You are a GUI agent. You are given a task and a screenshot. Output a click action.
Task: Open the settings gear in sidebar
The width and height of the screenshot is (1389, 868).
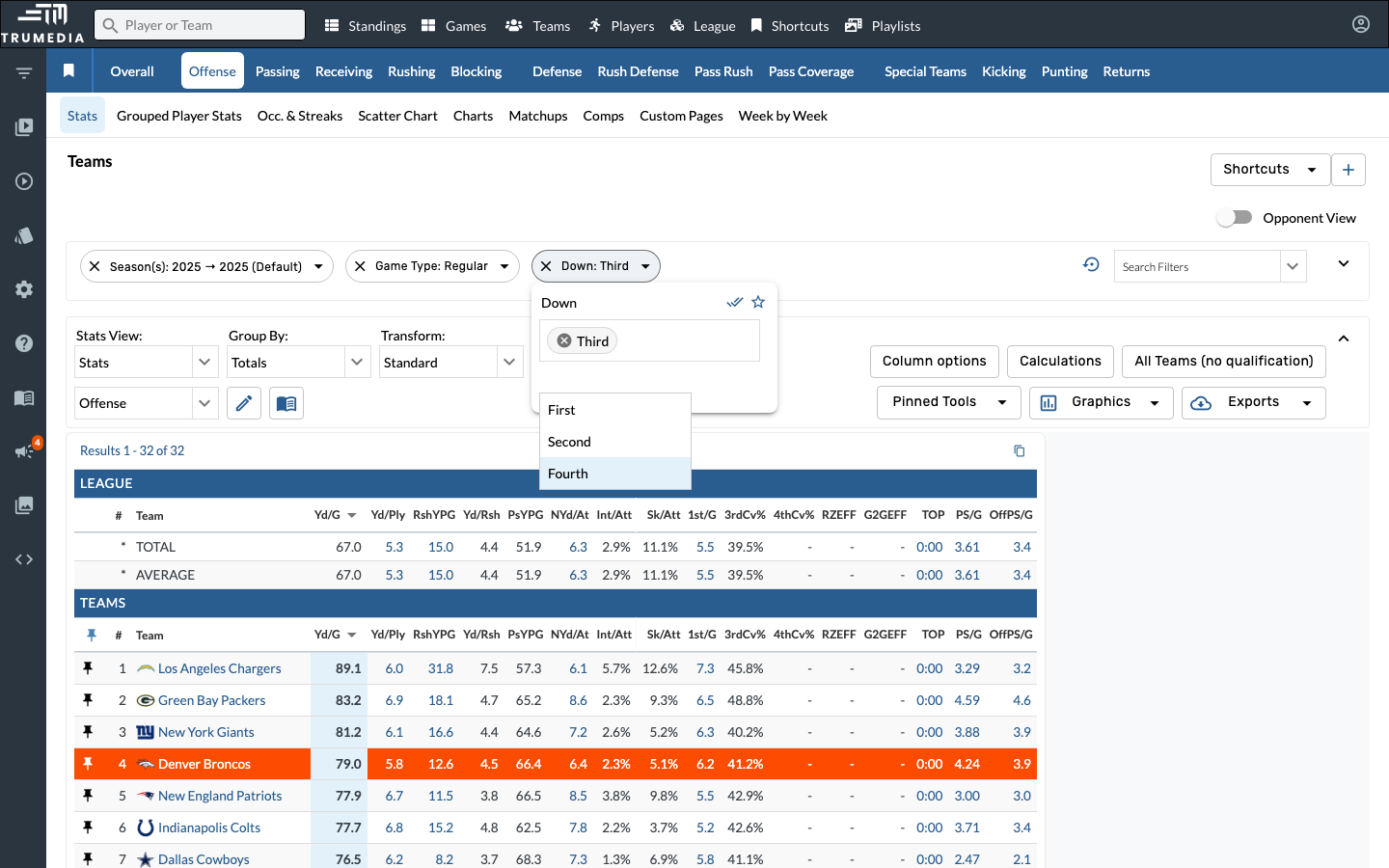tap(24, 289)
